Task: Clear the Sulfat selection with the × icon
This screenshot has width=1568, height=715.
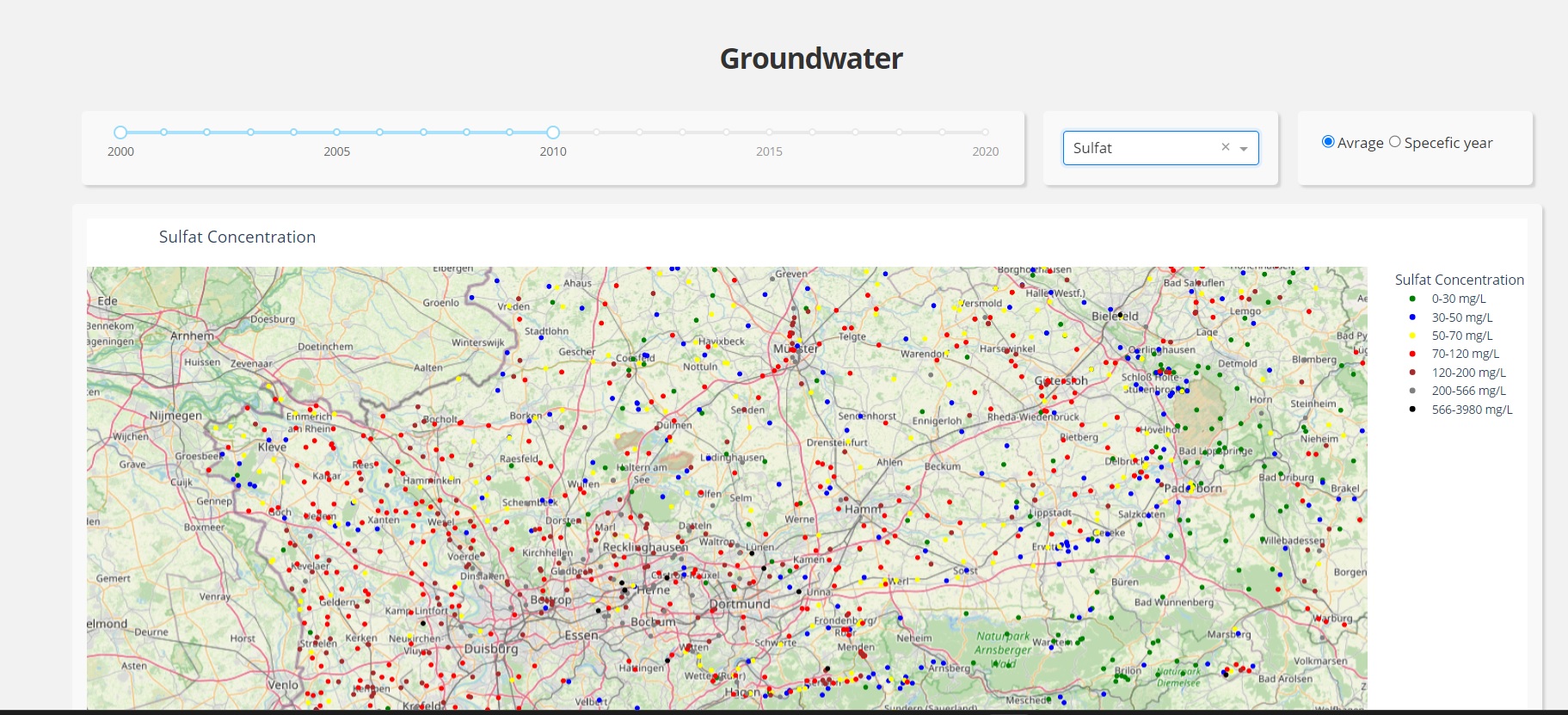Action: point(1225,147)
